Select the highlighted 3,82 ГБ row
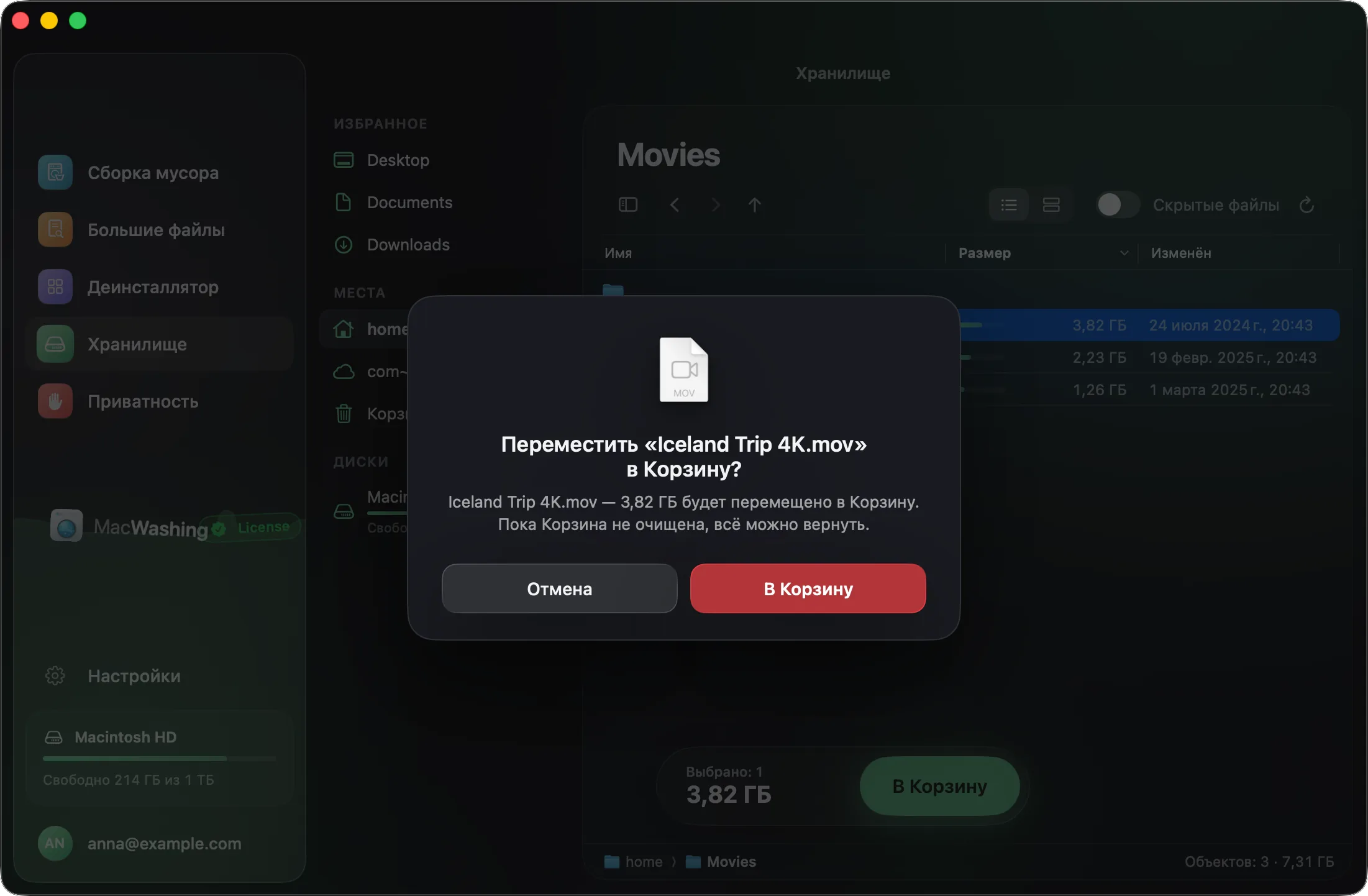 (1149, 325)
